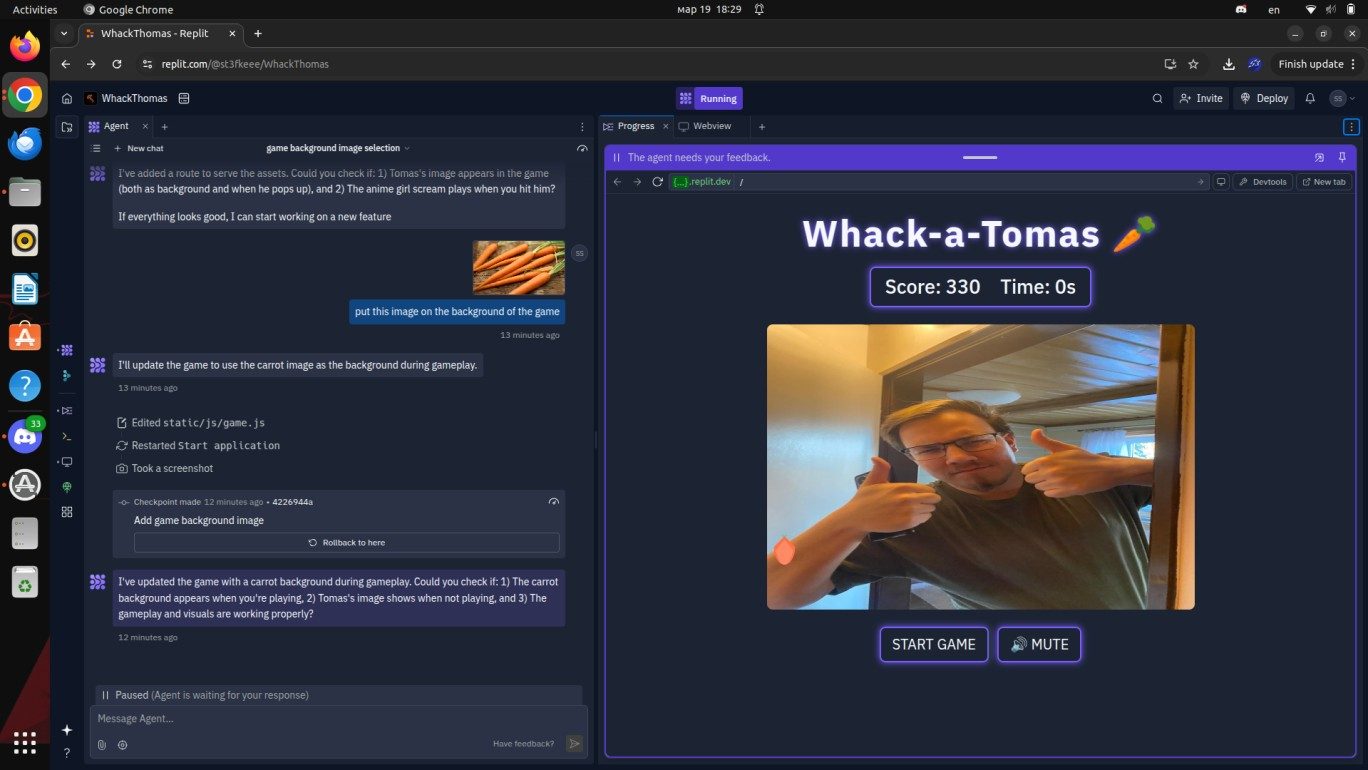
Task: Click the Message Agent input field
Action: (330, 718)
